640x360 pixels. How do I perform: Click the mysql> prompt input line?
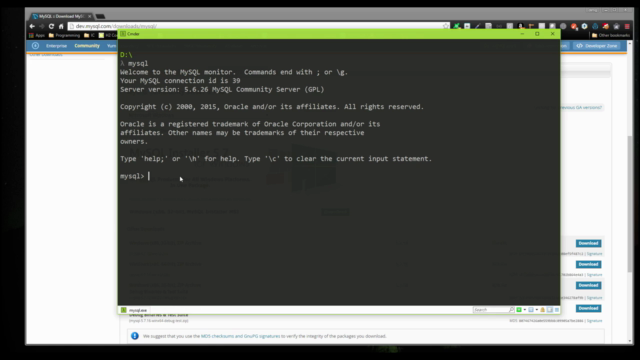pyautogui.click(x=339, y=176)
